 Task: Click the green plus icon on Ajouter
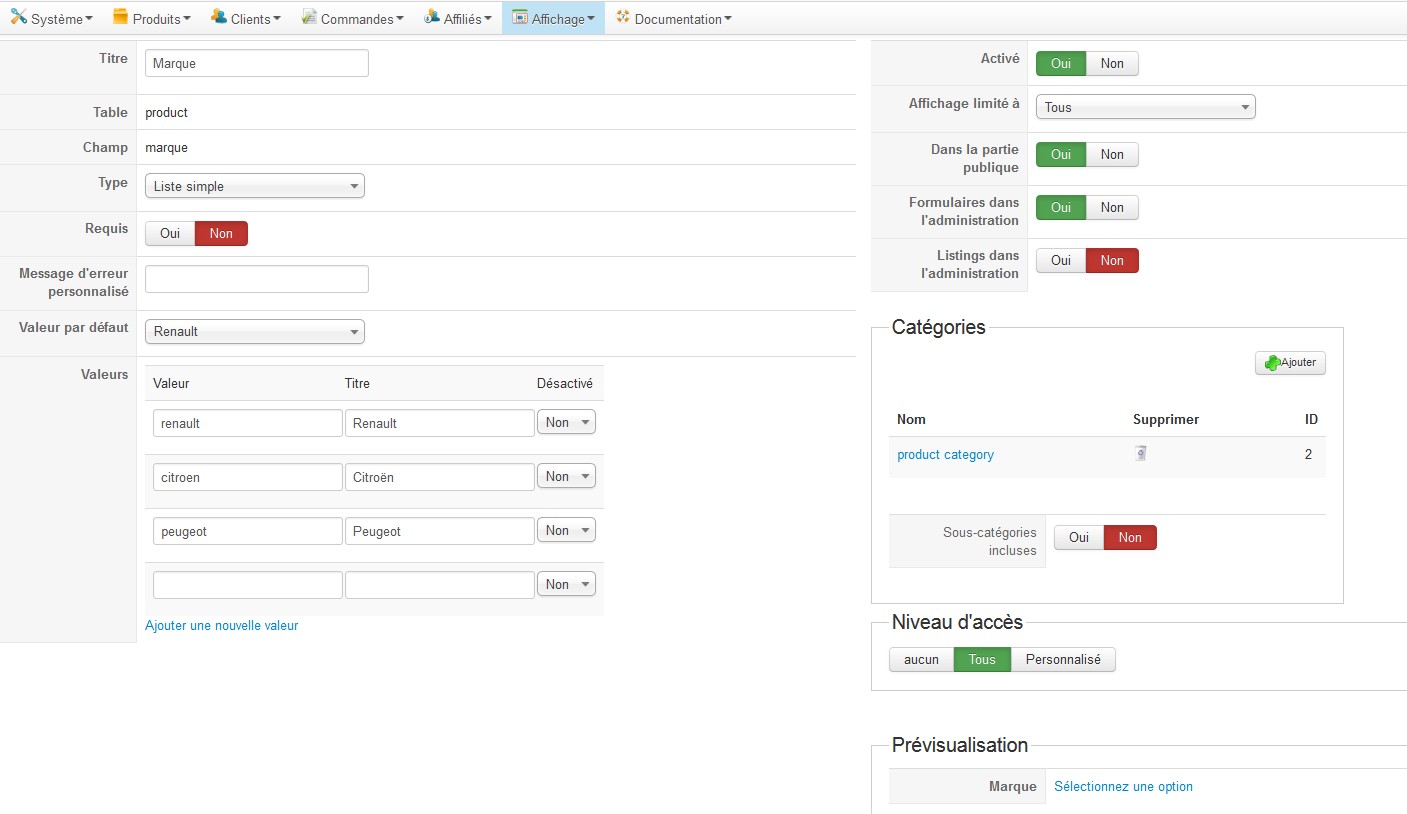1272,363
